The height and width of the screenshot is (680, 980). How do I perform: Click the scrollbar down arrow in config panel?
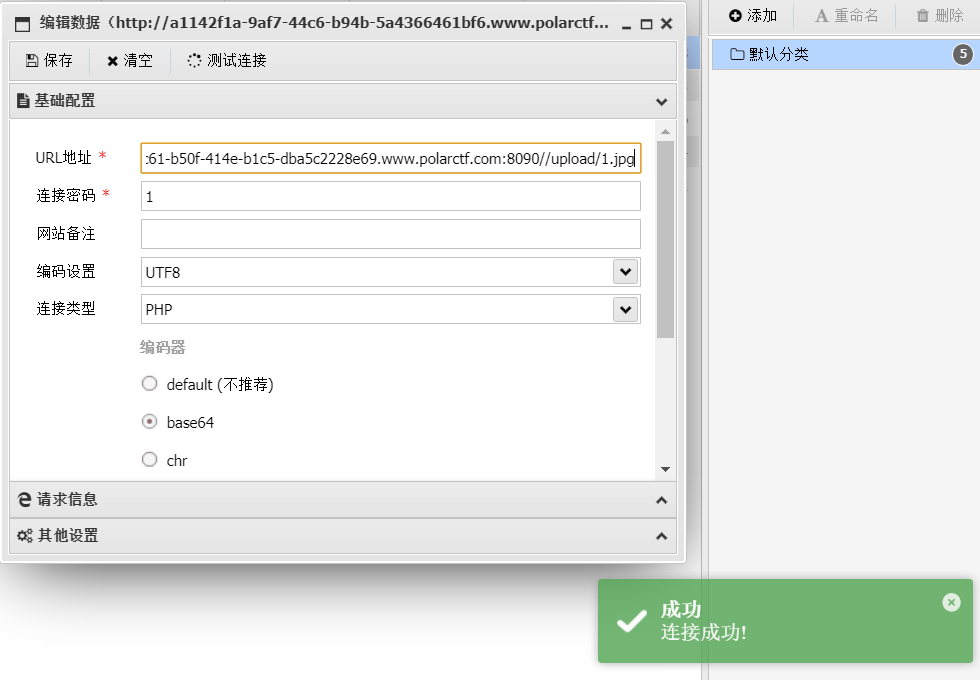point(665,469)
